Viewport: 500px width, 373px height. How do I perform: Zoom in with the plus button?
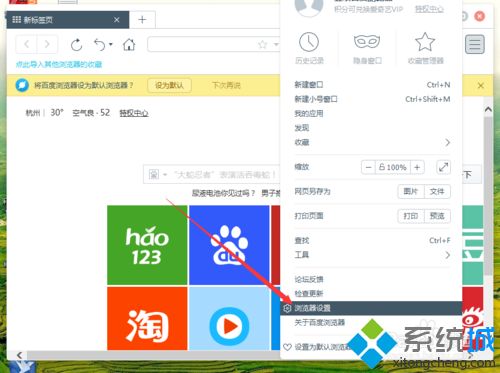click(x=417, y=167)
